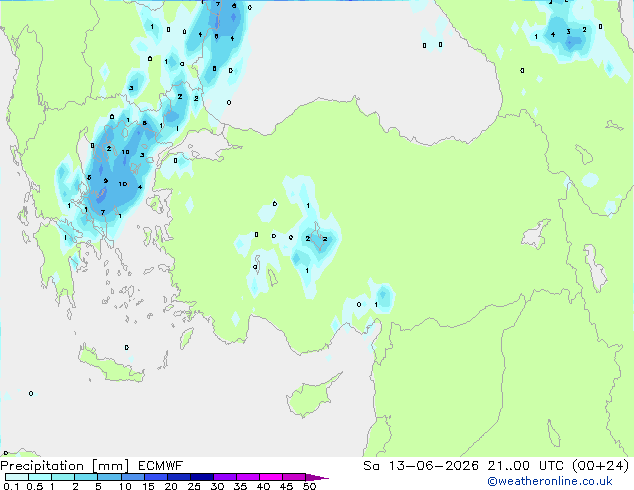Select the 25 to 30 mm legend swatch
634x490 pixels.
202,477
